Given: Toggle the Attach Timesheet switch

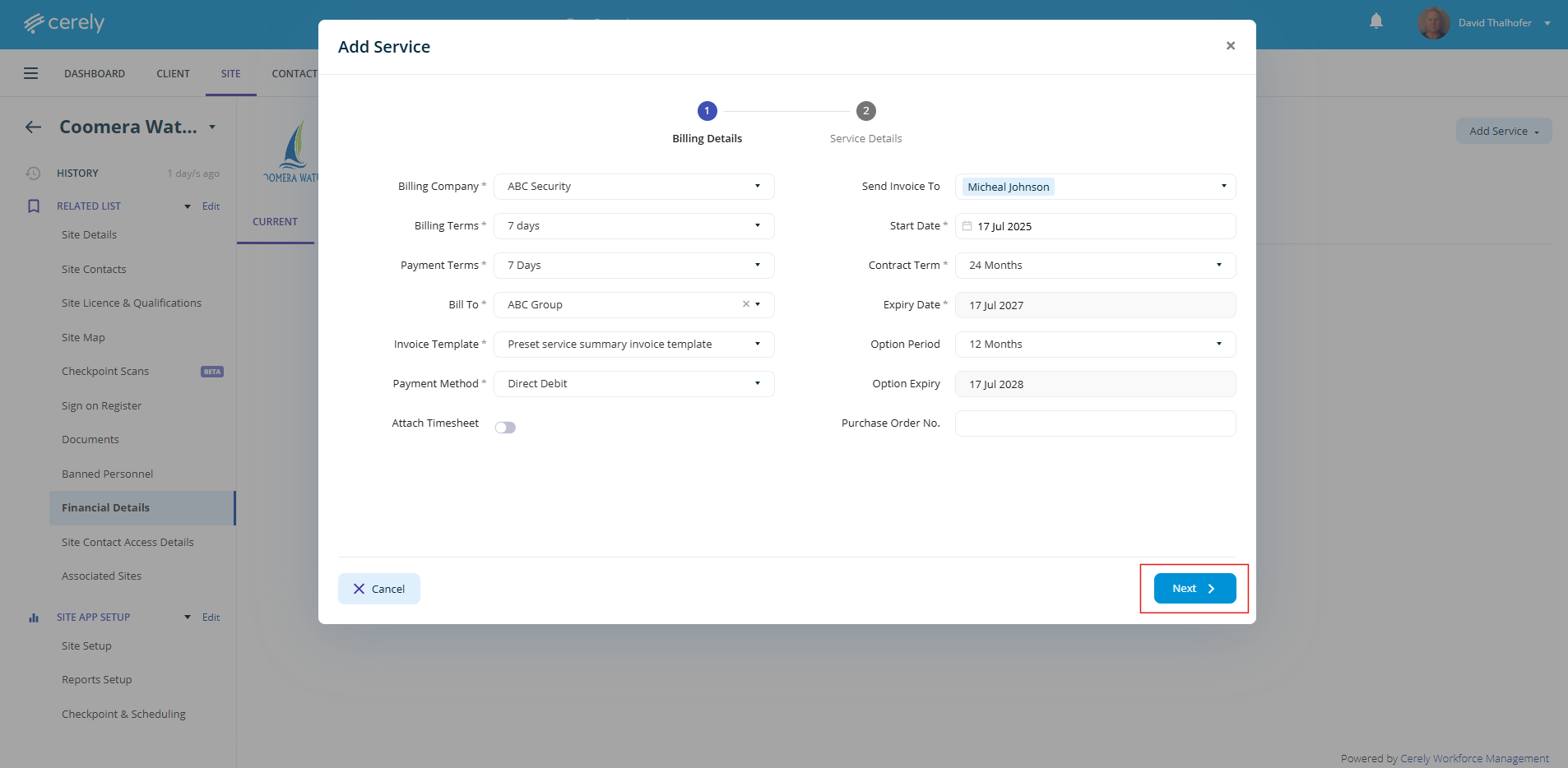Looking at the screenshot, I should point(505,428).
